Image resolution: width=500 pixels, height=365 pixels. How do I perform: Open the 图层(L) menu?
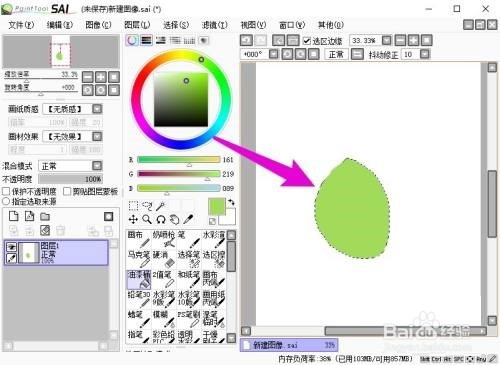point(137,25)
